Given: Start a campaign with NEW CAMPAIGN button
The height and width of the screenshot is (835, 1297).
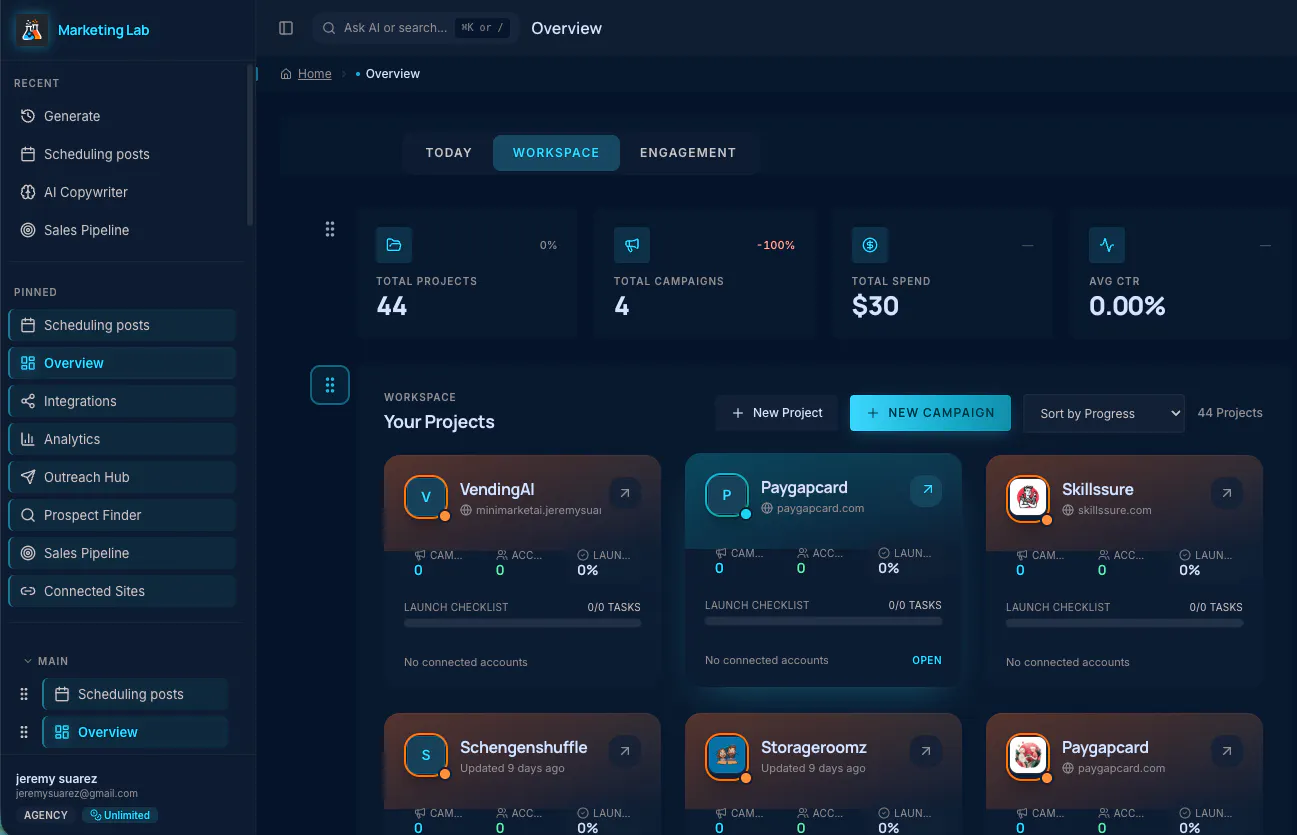Looking at the screenshot, I should [931, 413].
